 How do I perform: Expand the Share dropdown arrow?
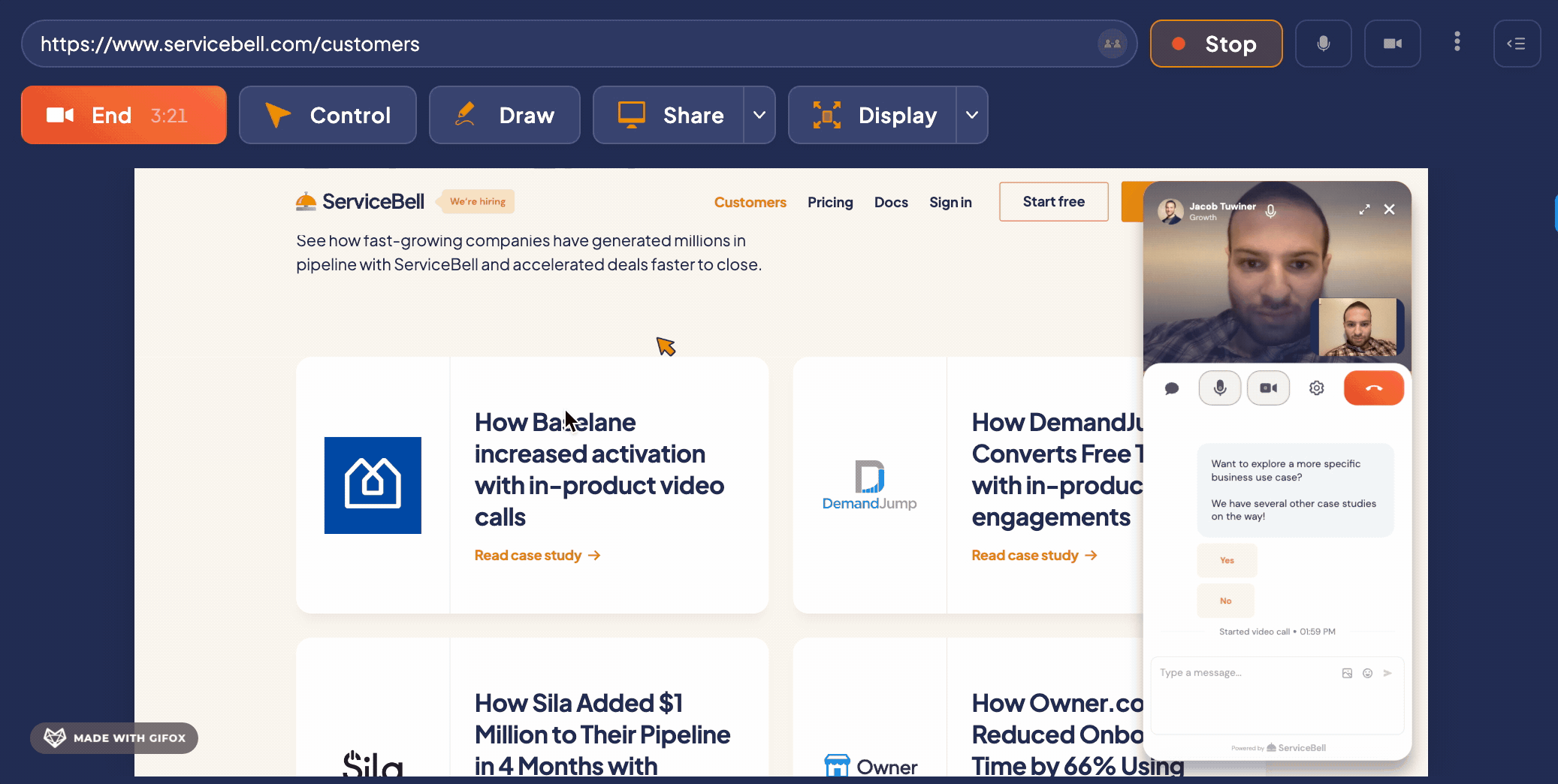759,115
